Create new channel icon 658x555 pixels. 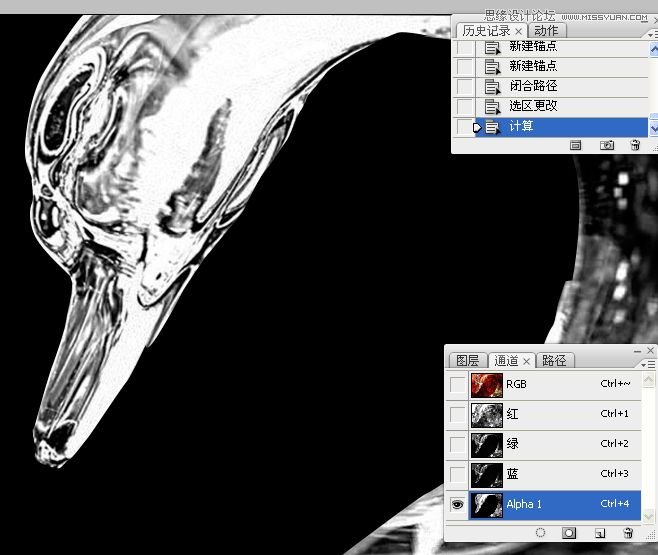tap(600, 533)
